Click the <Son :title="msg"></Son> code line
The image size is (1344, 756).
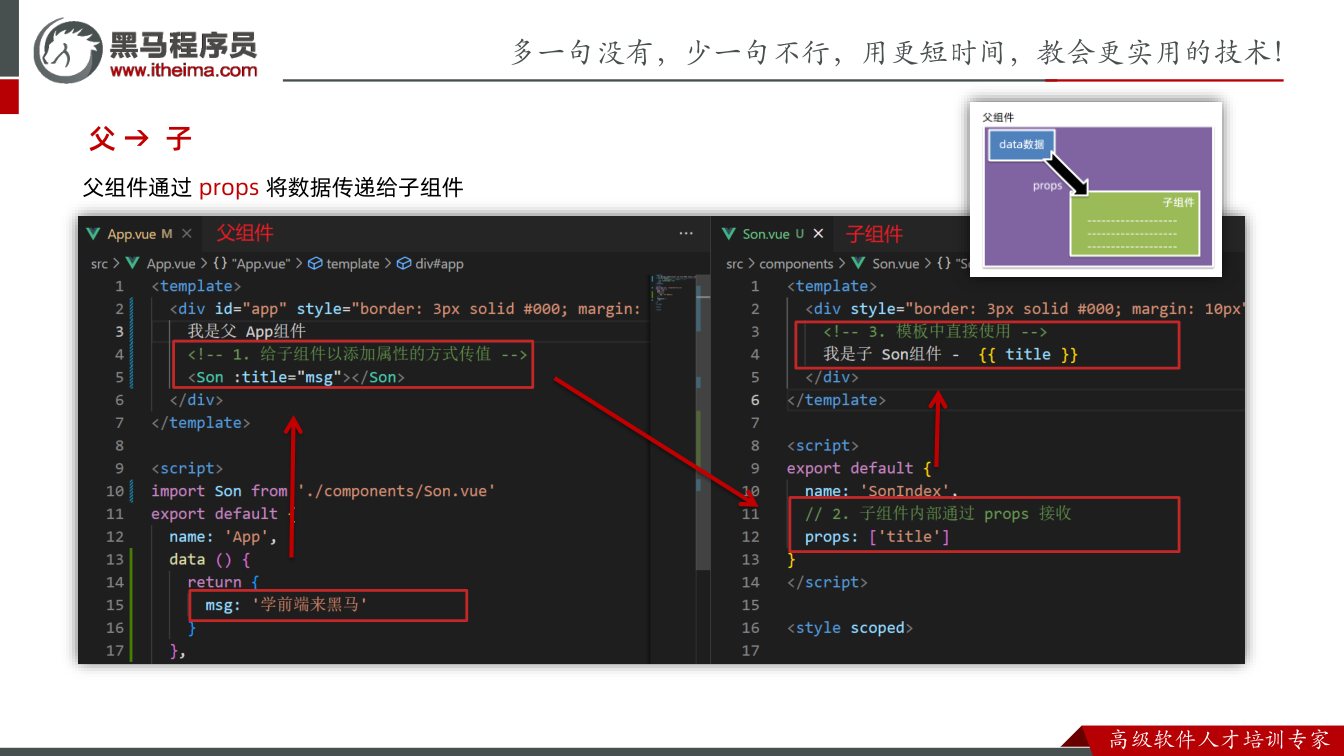pyautogui.click(x=297, y=377)
